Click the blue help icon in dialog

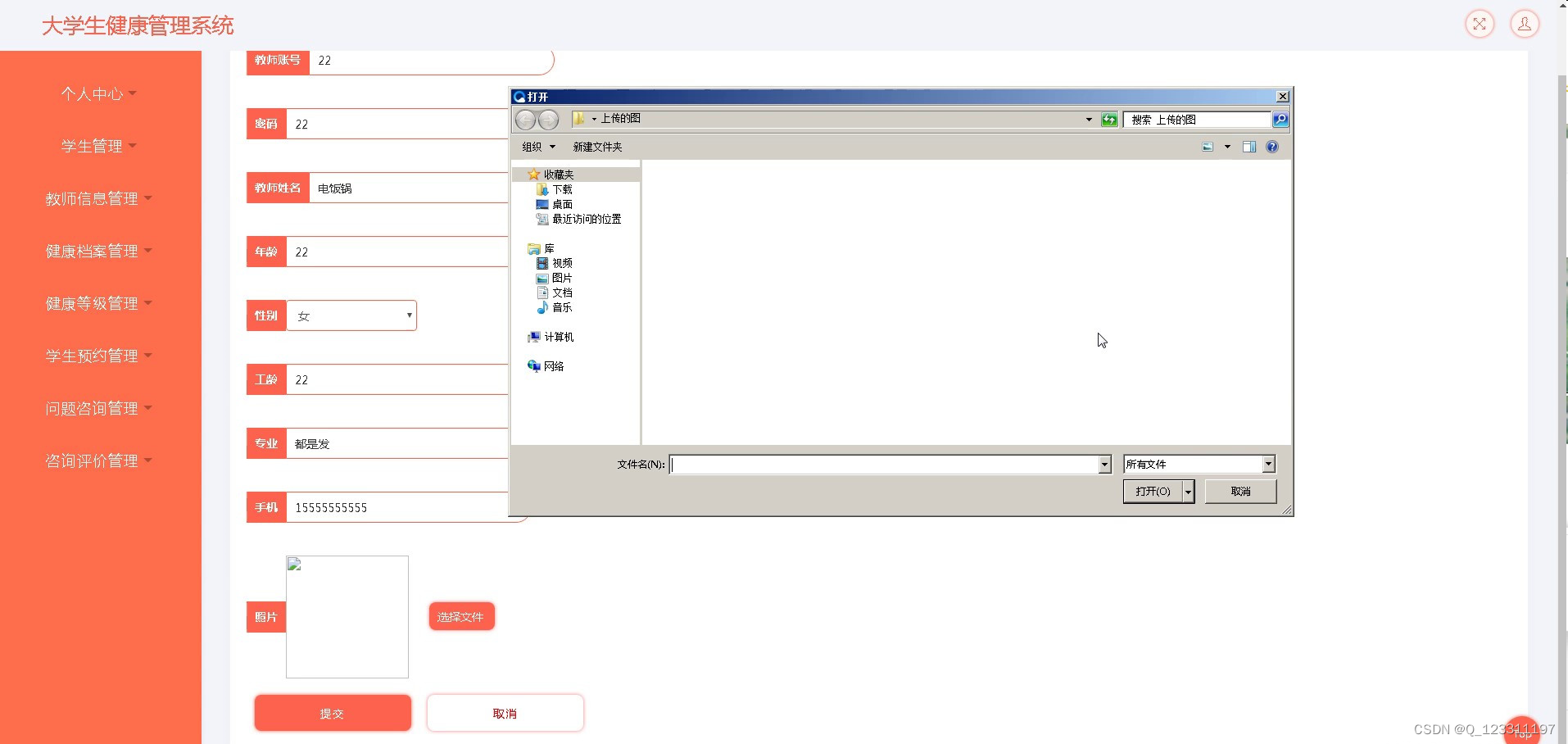tap(1272, 147)
